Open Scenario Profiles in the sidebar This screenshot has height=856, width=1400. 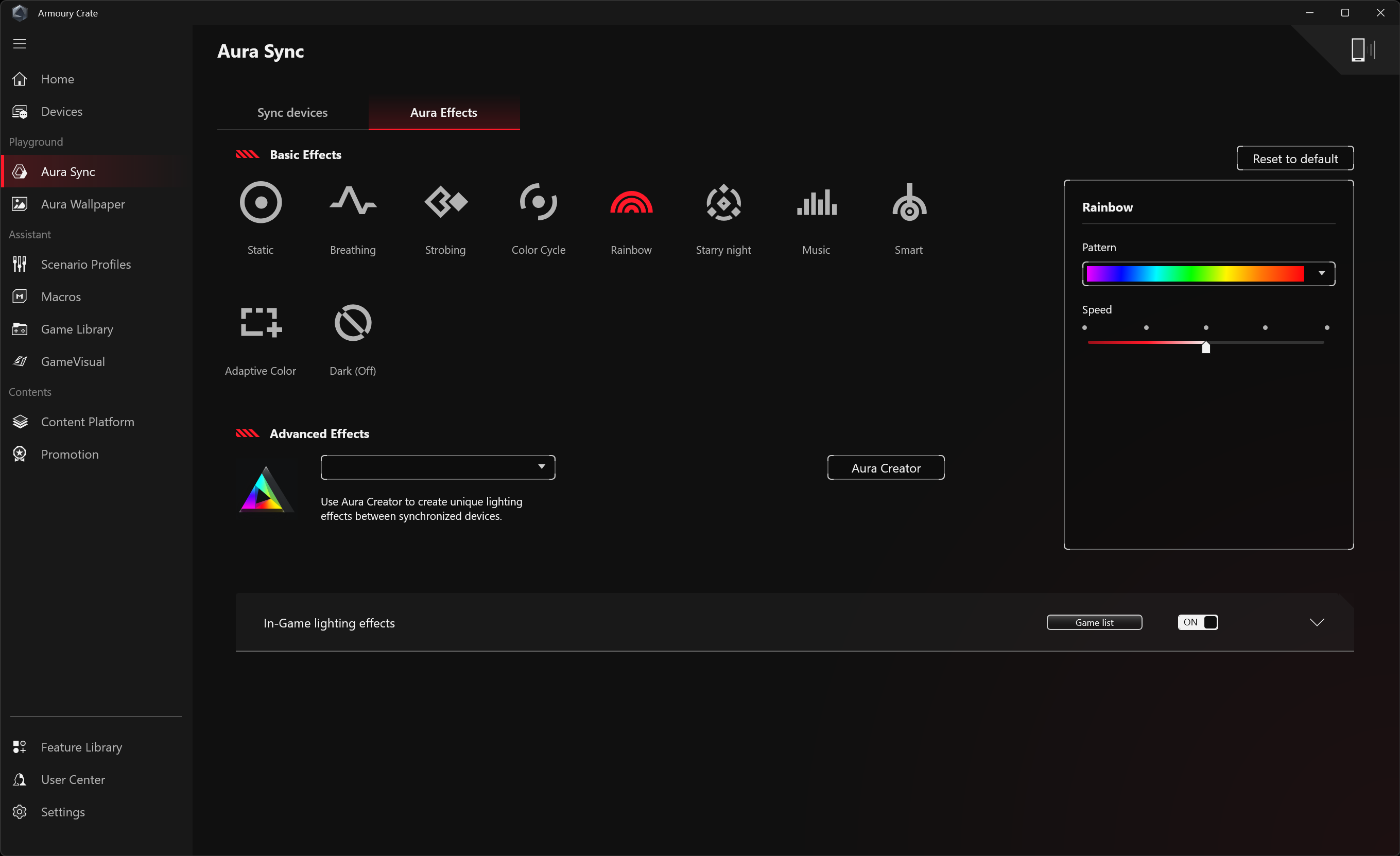pyautogui.click(x=86, y=264)
